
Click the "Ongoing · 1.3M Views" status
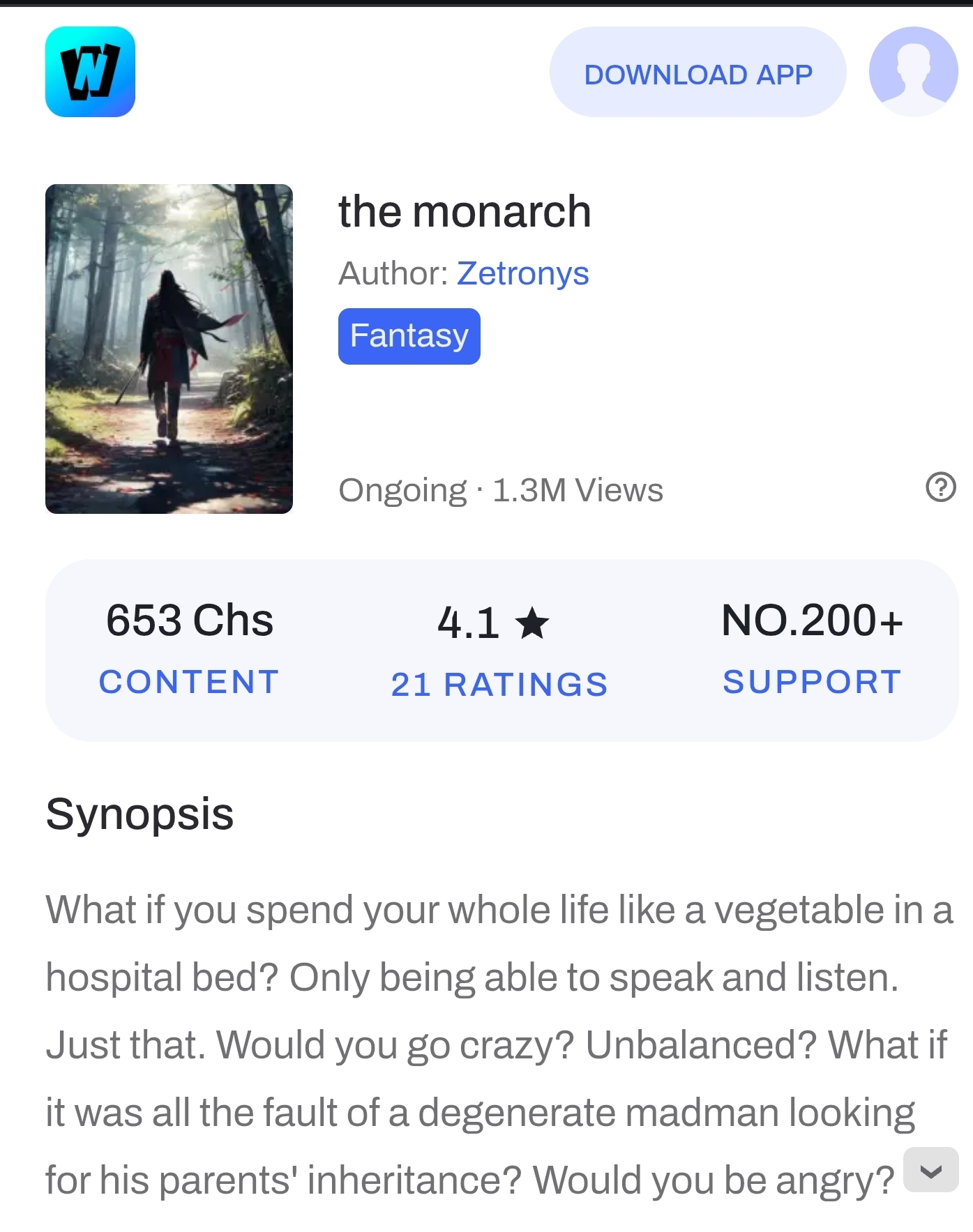point(501,490)
